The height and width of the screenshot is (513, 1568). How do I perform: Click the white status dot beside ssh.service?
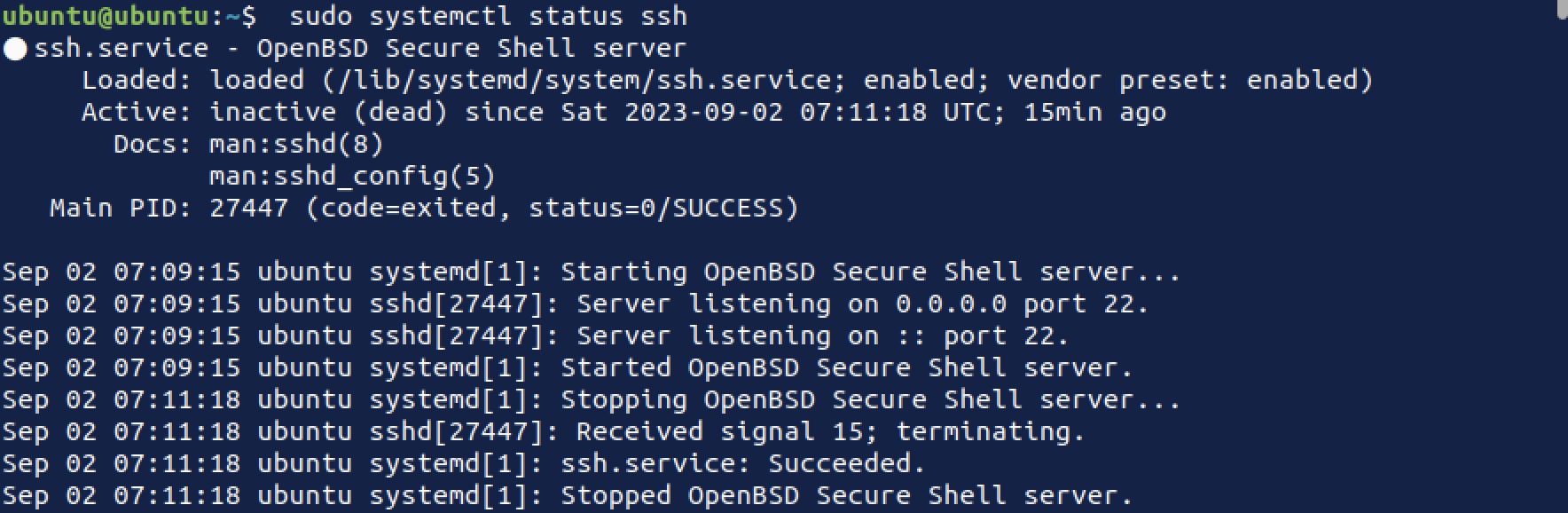tap(15, 49)
